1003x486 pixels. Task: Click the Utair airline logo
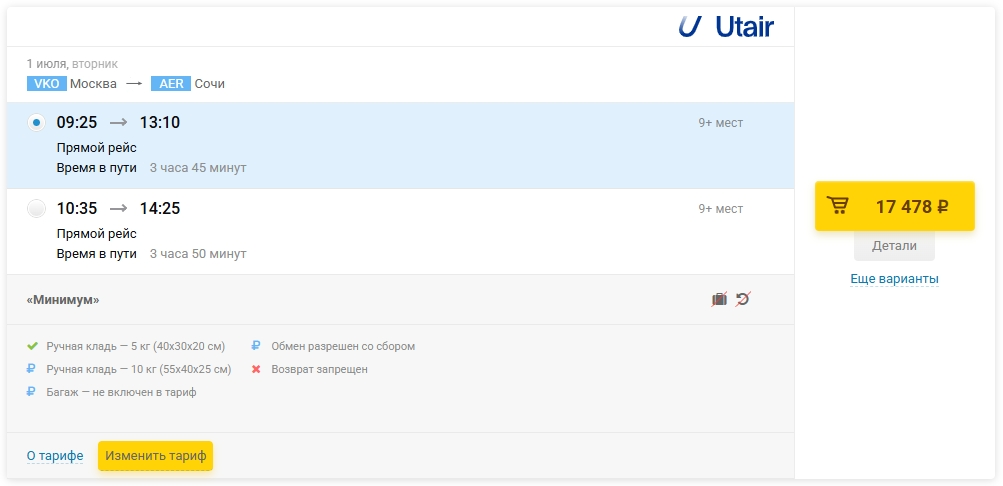pyautogui.click(x=726, y=27)
